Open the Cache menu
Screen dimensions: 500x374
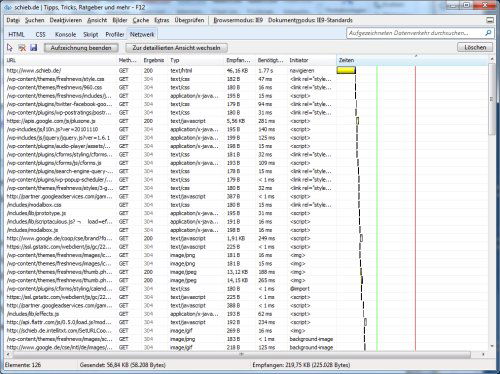(x=141, y=20)
